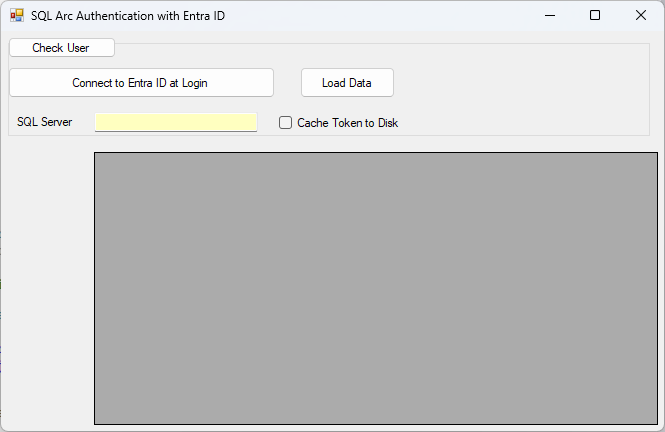
Task: Minimize the SQL Arc Authentication window
Action: click(x=550, y=16)
